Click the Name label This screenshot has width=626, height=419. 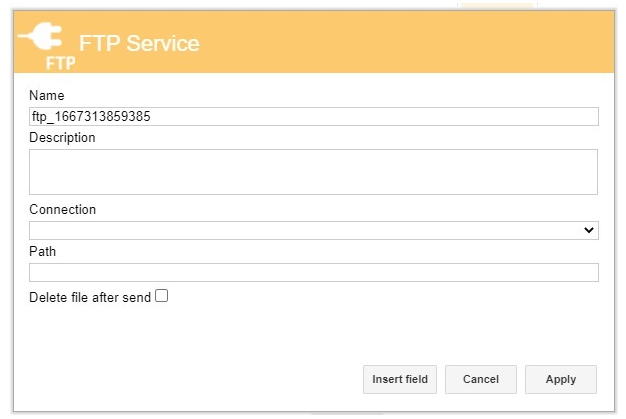(x=47, y=95)
